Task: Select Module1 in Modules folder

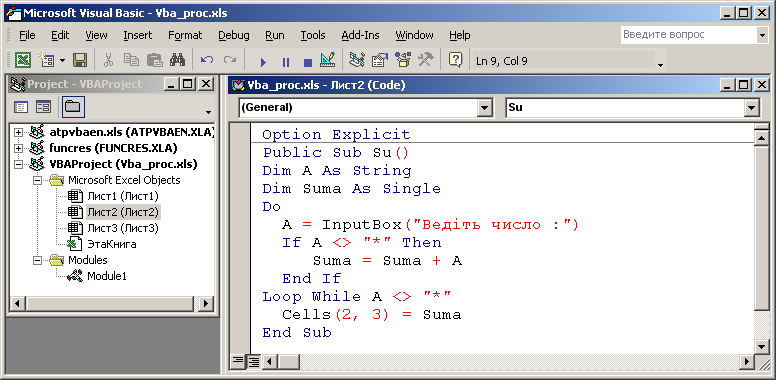Action: click(107, 276)
